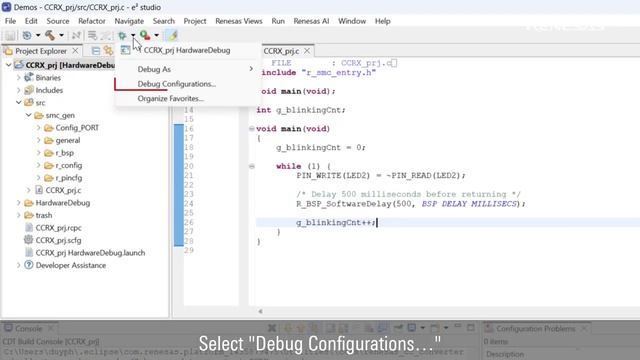This screenshot has width=640, height=360.
Task: Open the Edit menu
Action: (x=31, y=21)
